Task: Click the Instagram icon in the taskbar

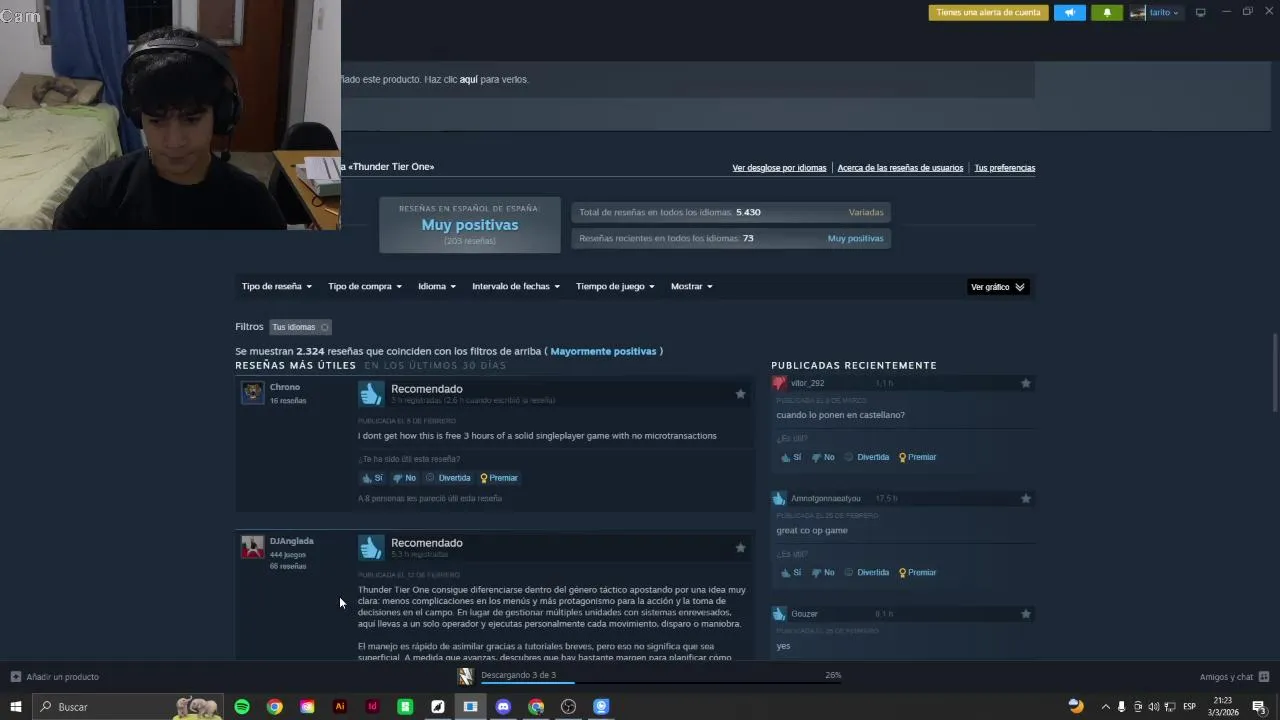Action: click(307, 707)
